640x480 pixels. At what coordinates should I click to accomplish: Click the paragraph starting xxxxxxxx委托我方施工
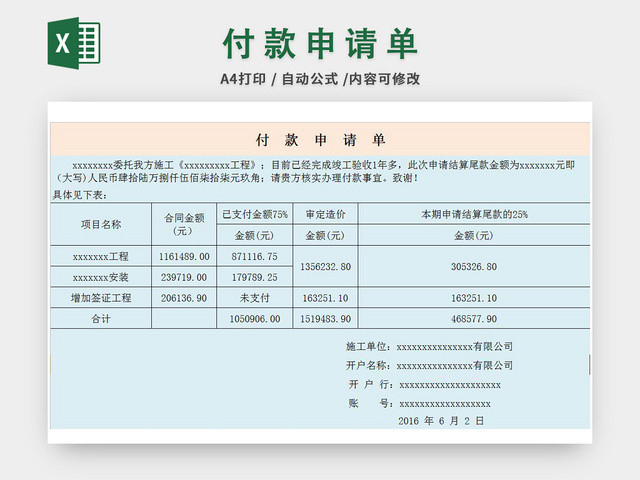tap(315, 171)
